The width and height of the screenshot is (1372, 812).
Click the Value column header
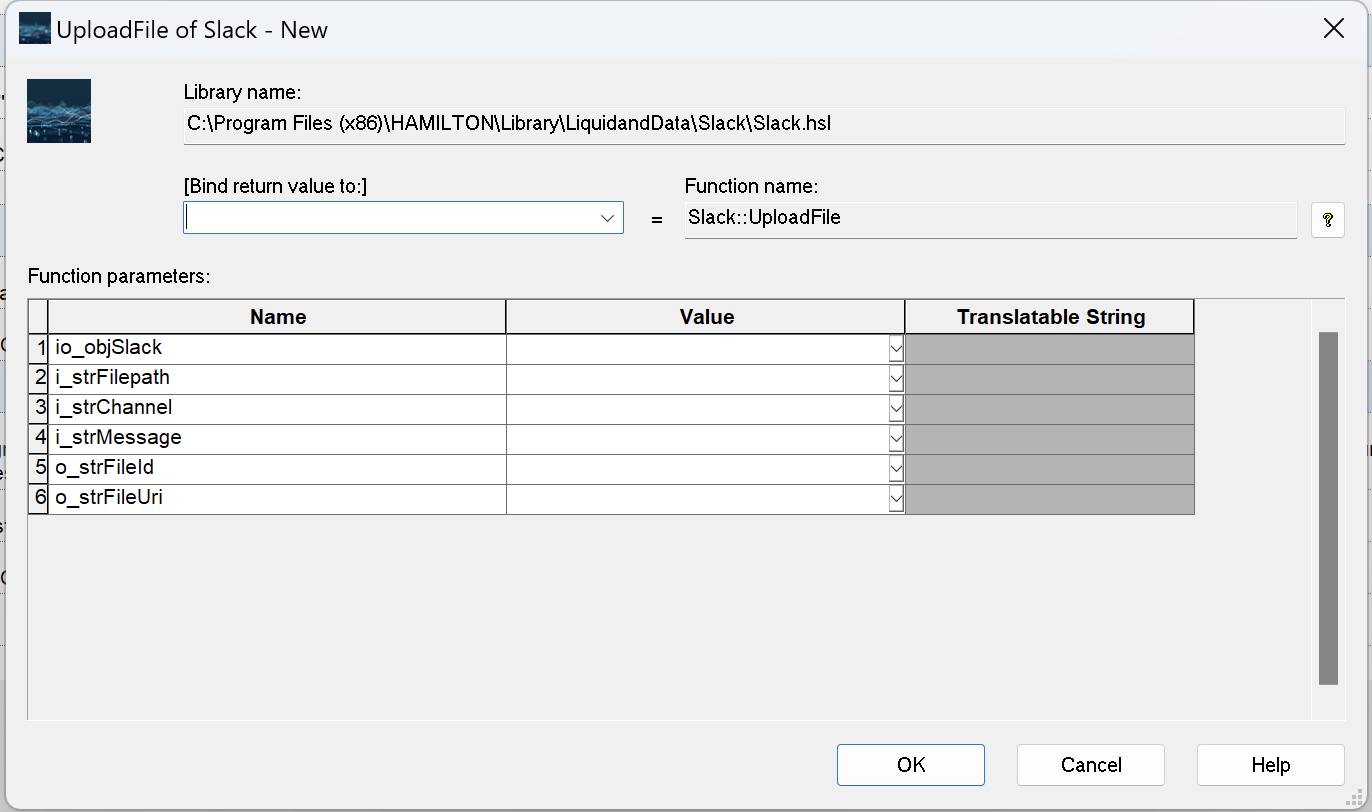[x=706, y=317]
